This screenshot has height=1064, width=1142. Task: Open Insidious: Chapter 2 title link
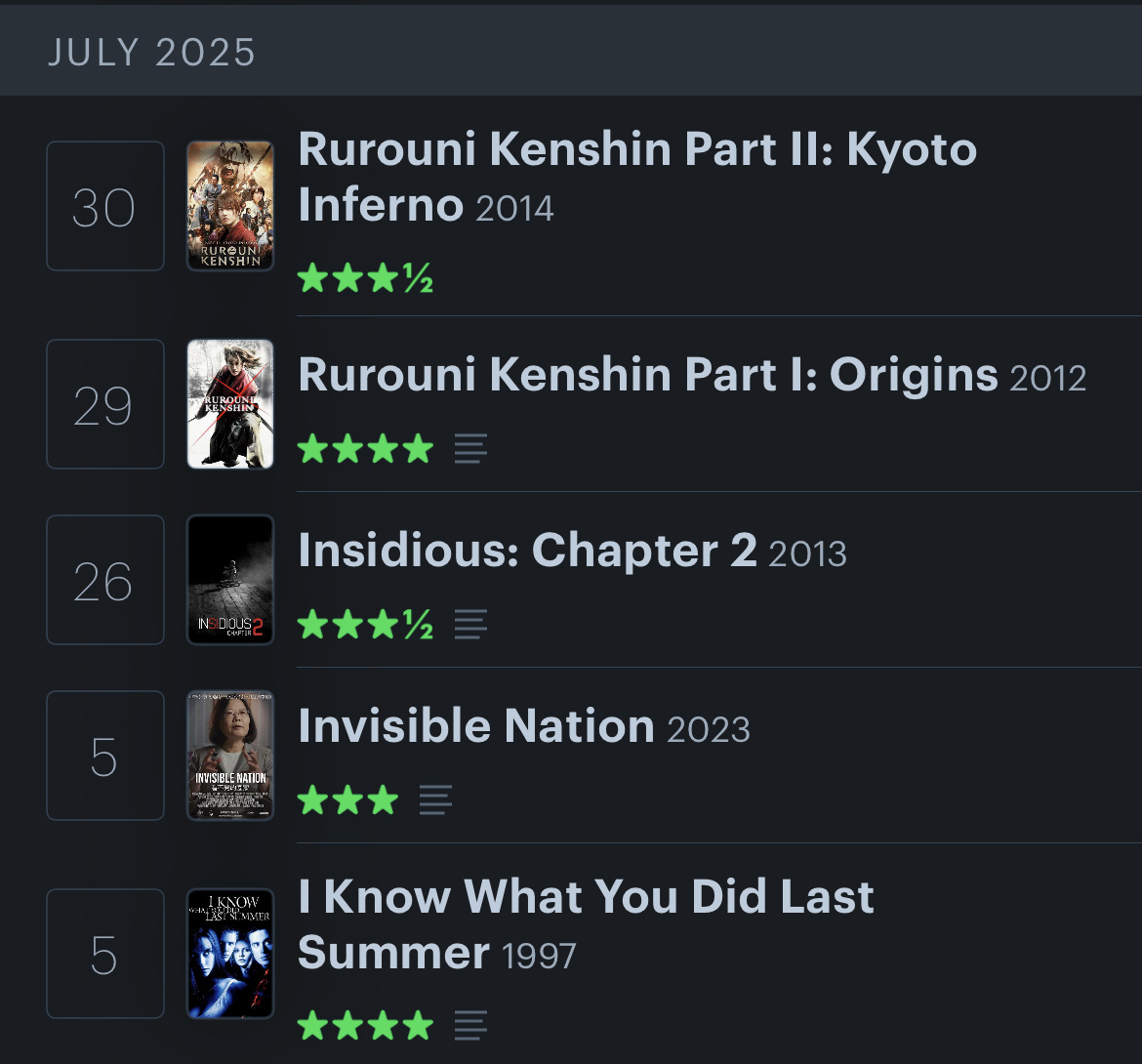[527, 551]
